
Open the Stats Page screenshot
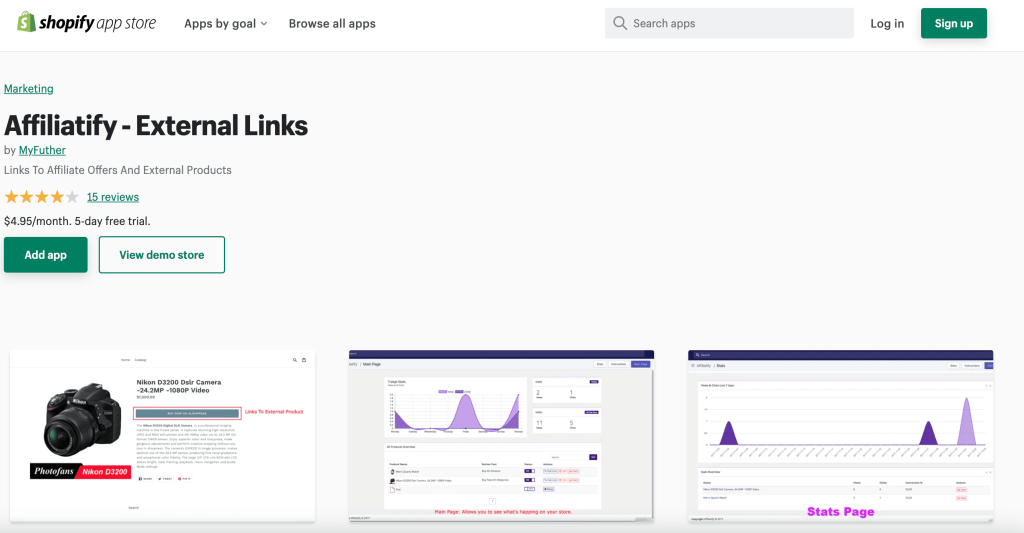coord(840,436)
